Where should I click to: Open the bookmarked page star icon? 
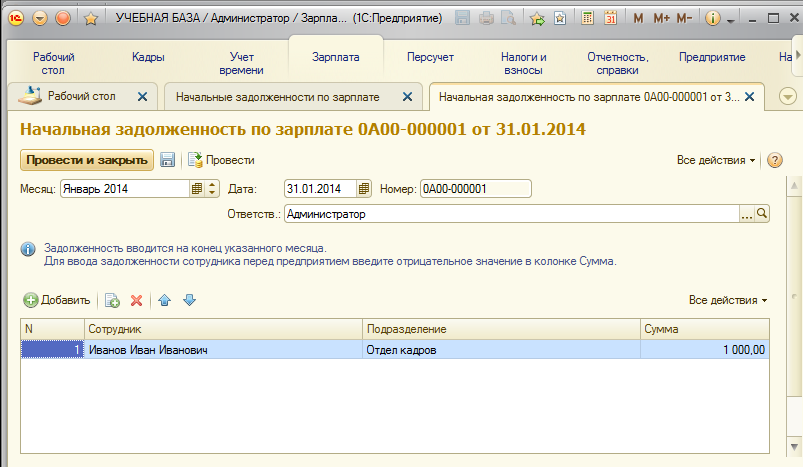560,18
